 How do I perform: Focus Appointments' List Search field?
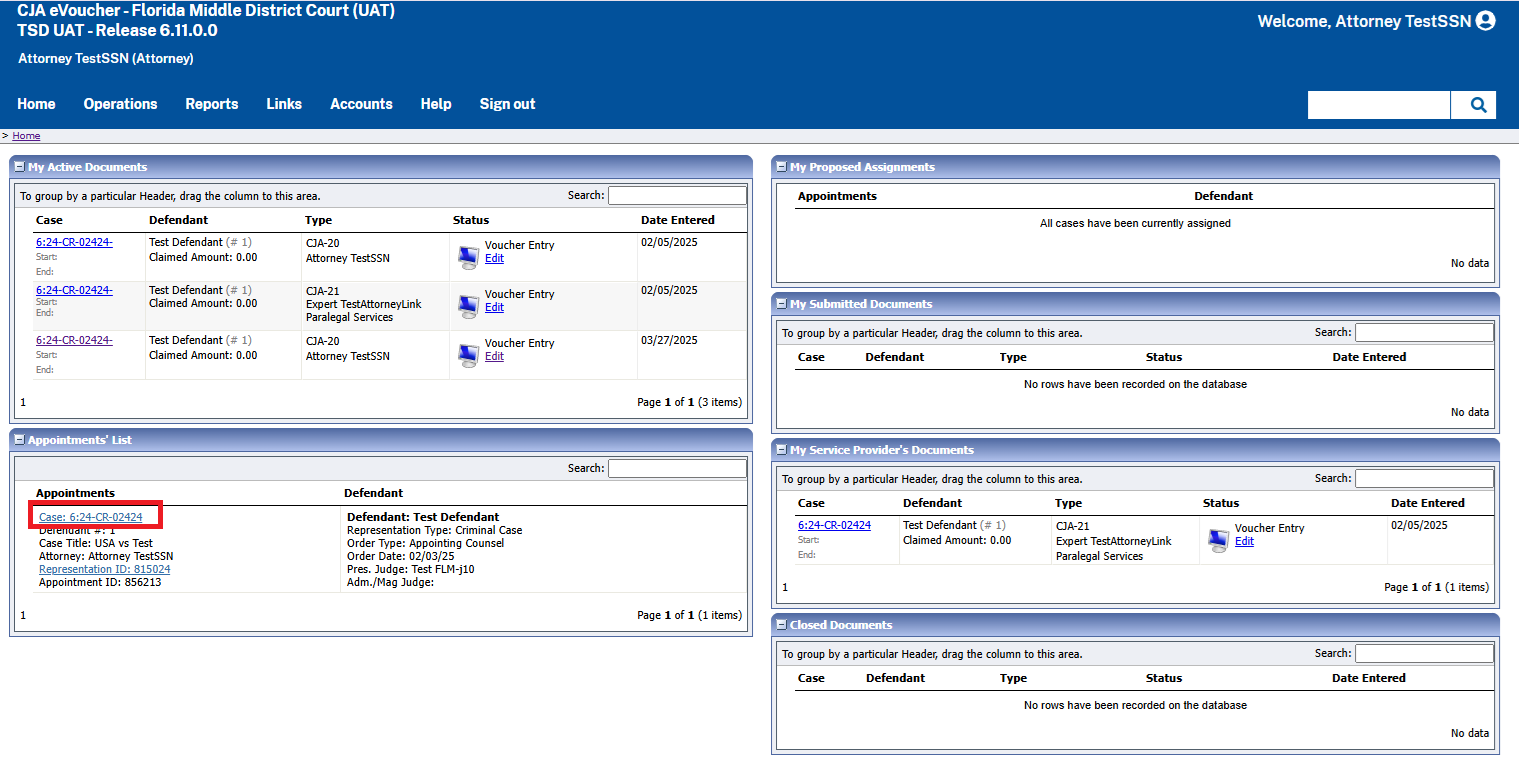point(677,468)
